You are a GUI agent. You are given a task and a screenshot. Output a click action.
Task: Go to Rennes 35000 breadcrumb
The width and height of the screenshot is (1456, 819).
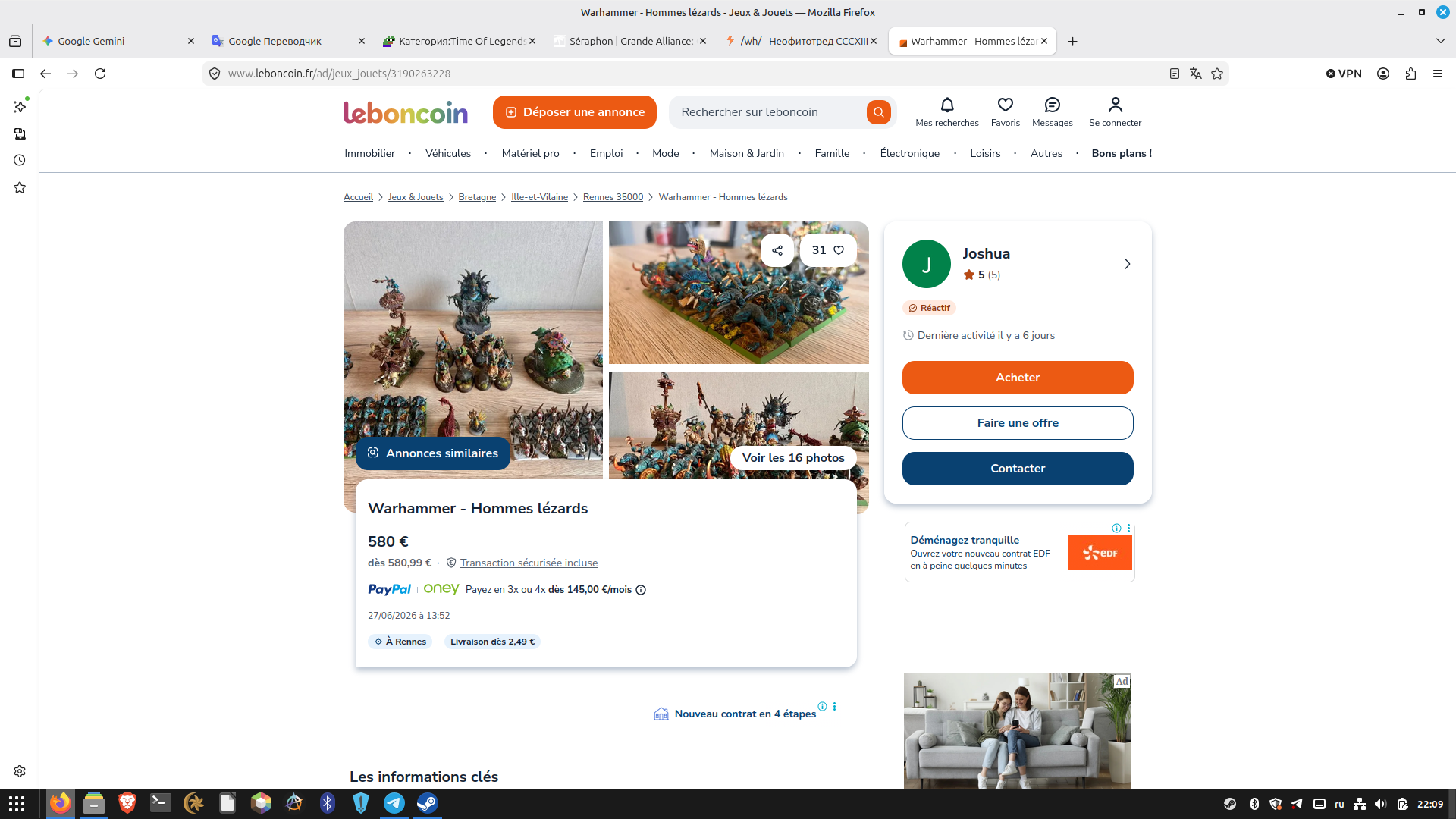click(613, 197)
